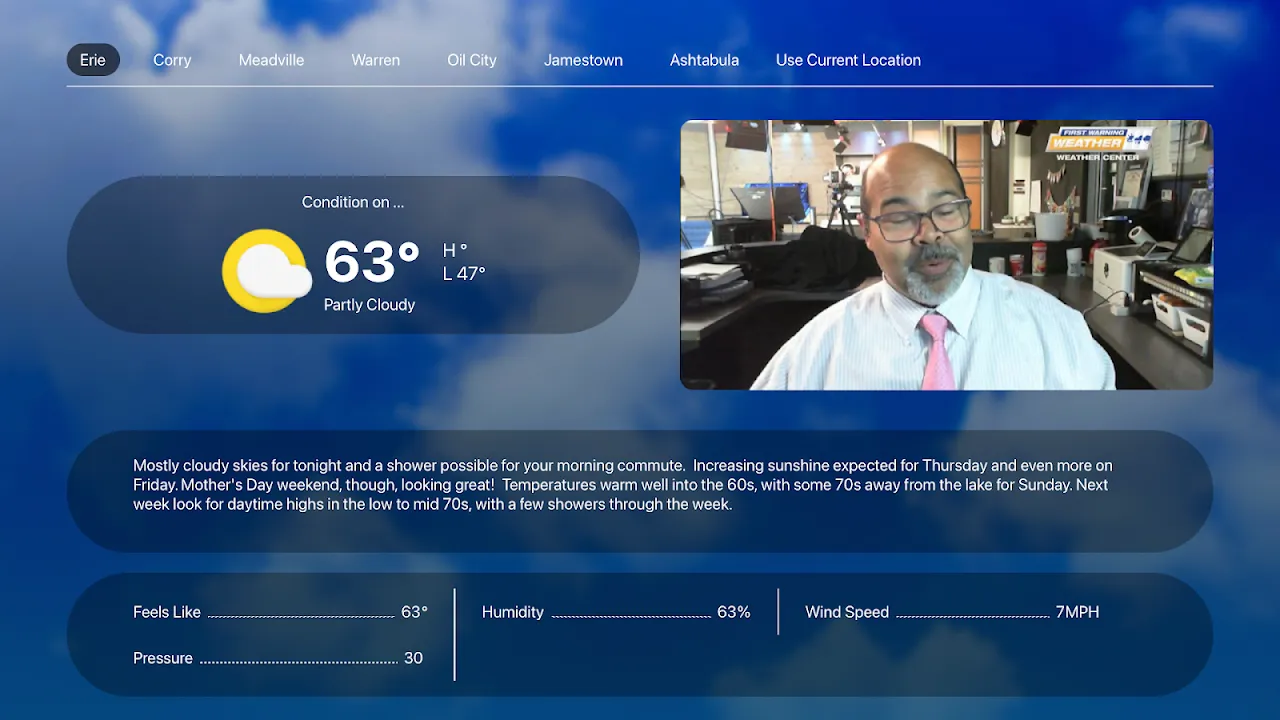Switch to Oil City weather
The height and width of the screenshot is (720, 1280).
pyautogui.click(x=471, y=60)
